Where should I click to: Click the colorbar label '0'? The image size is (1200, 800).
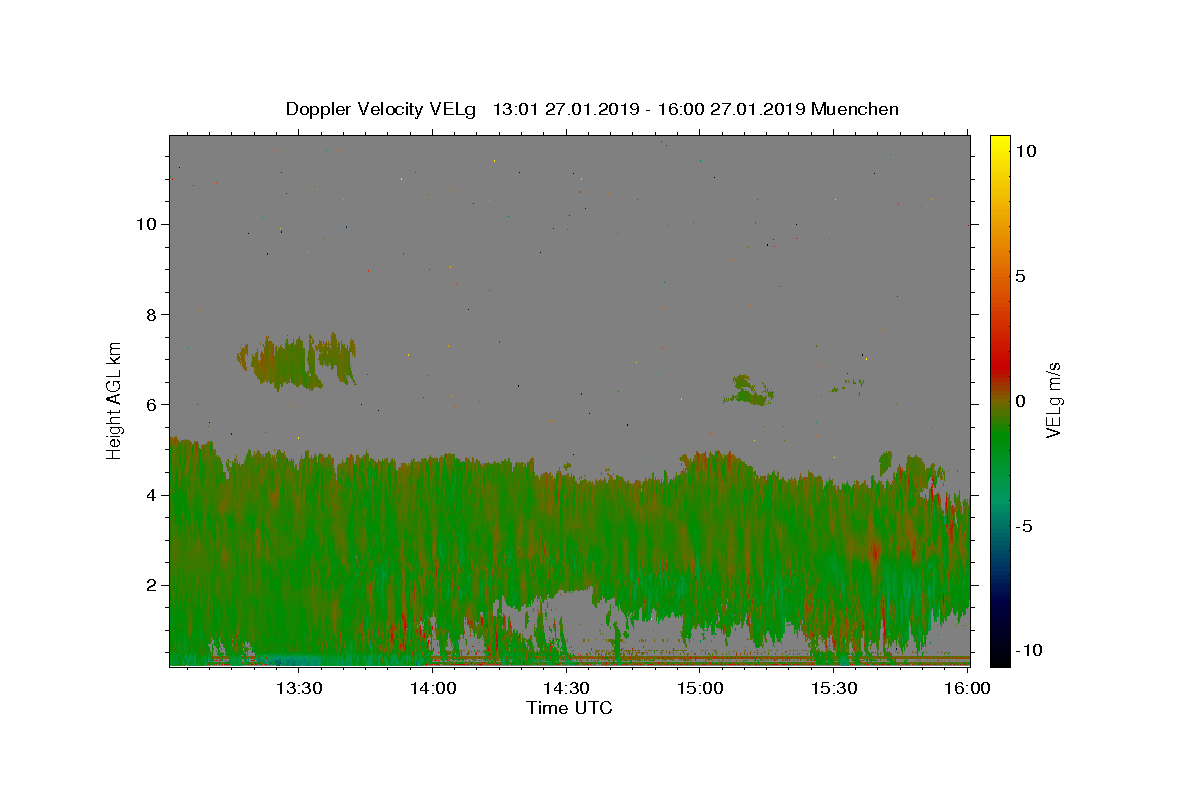point(1020,401)
